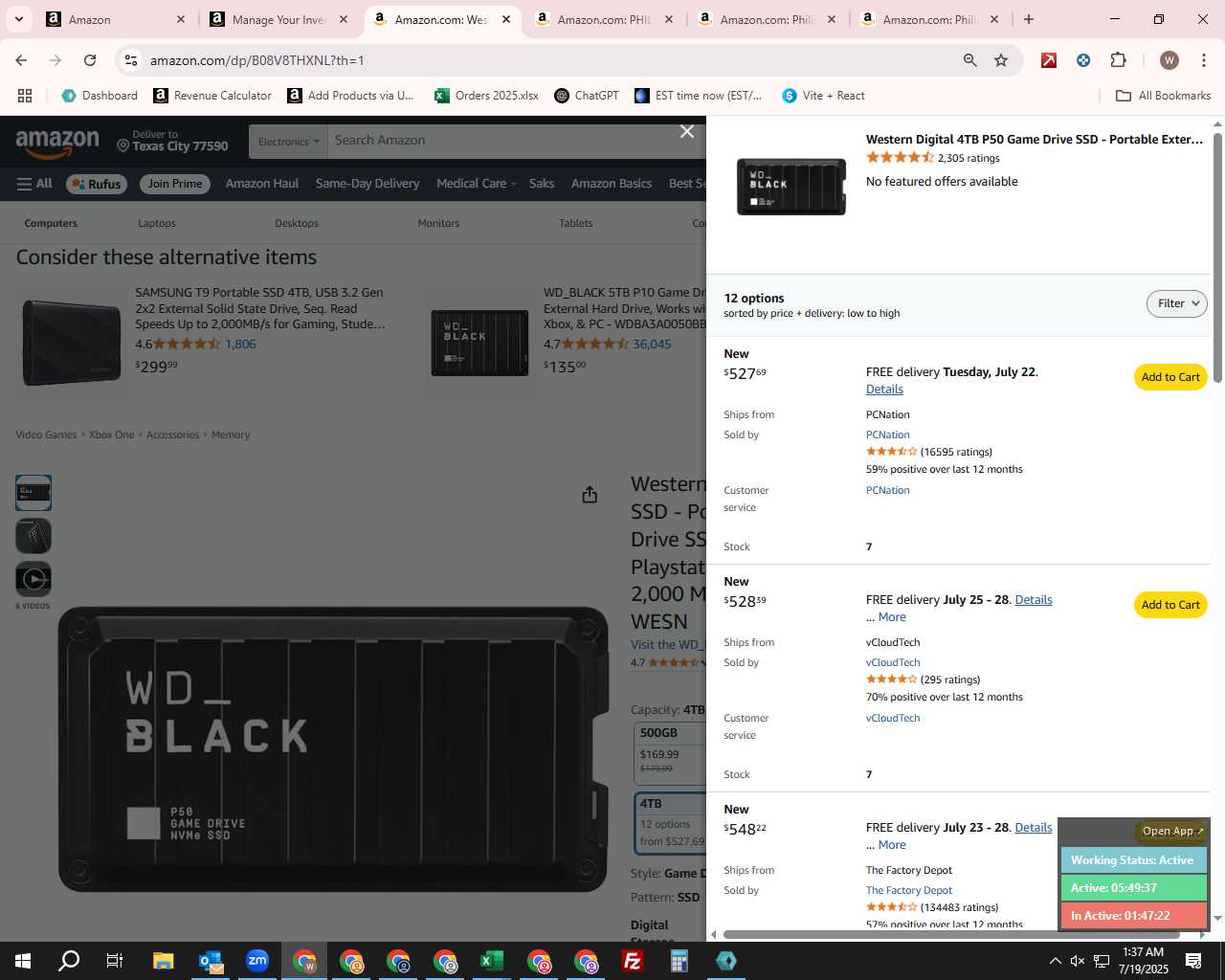Click the muted volume icon in system tray
This screenshot has height=980, width=1225.
point(1078,961)
